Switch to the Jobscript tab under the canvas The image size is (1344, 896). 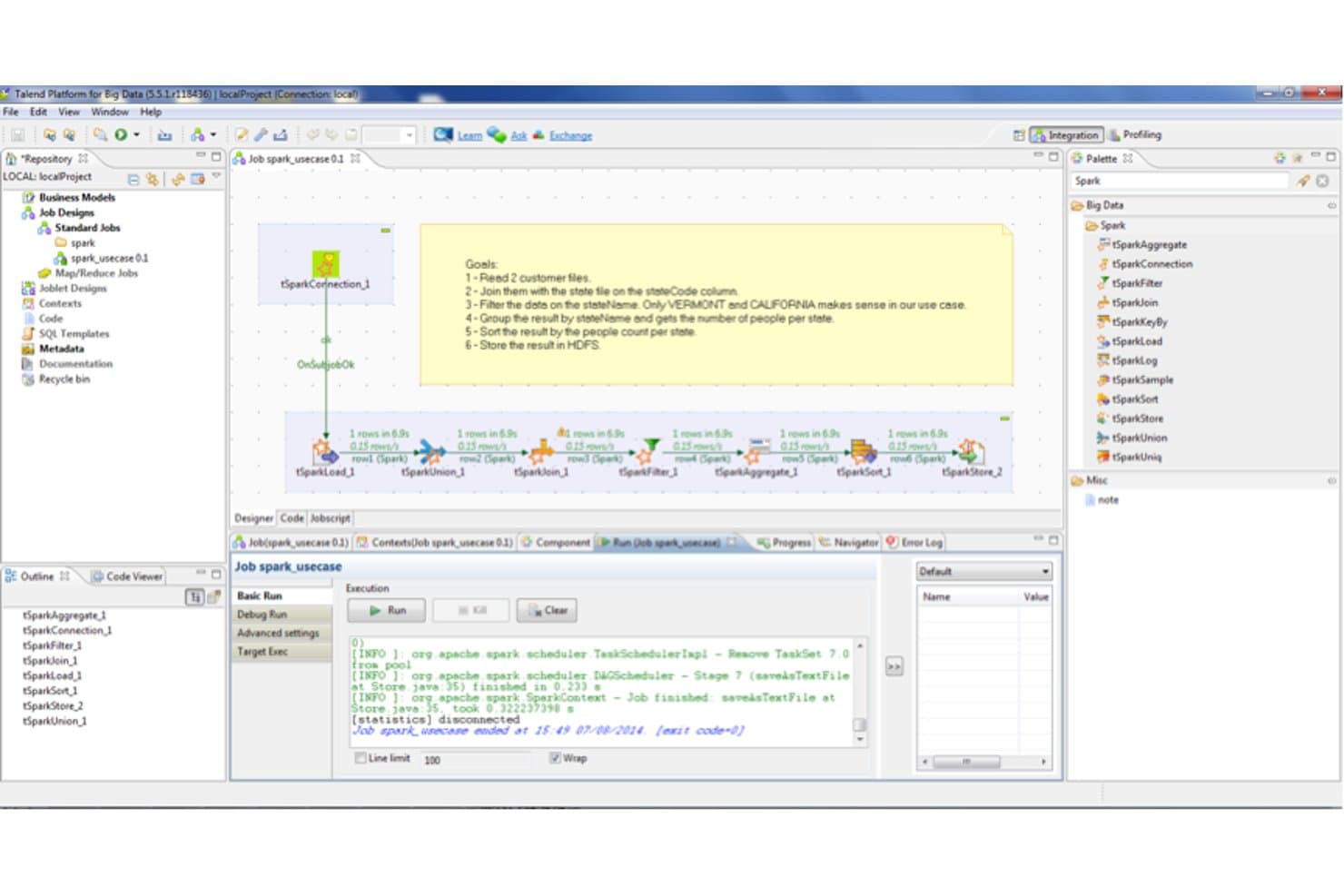pyautogui.click(x=330, y=517)
